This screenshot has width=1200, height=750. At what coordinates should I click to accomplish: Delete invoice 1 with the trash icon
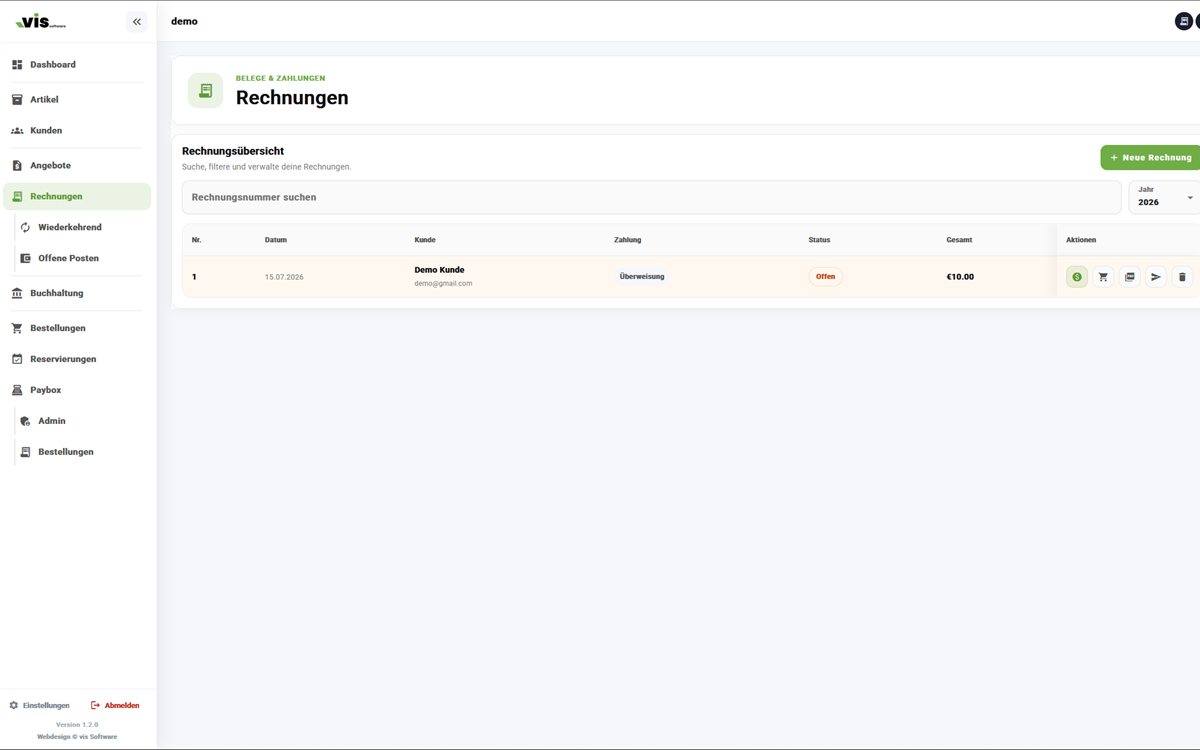(1182, 277)
